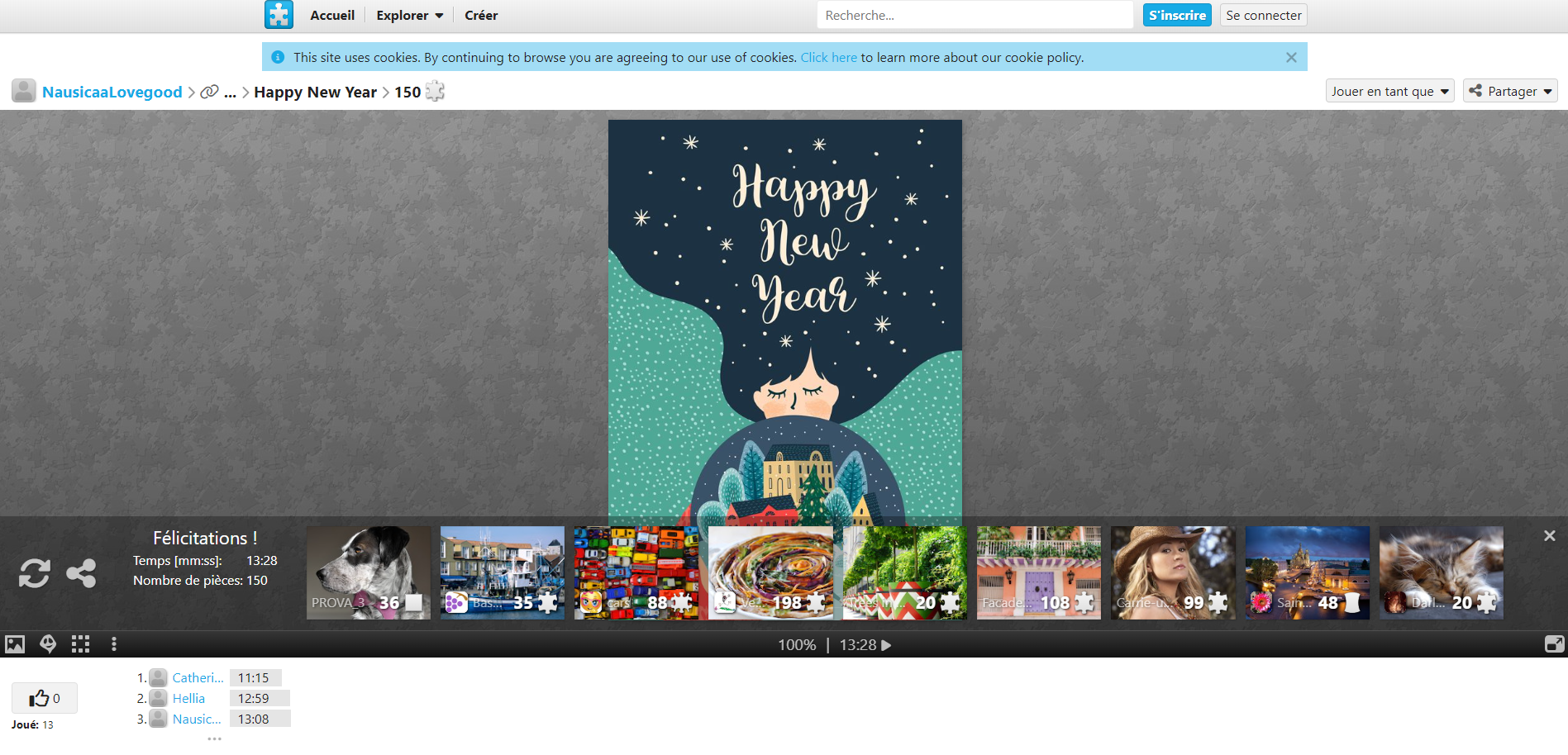This screenshot has height=755, width=1568.
Task: Open the NausicaaLovegood profile link
Action: [112, 92]
